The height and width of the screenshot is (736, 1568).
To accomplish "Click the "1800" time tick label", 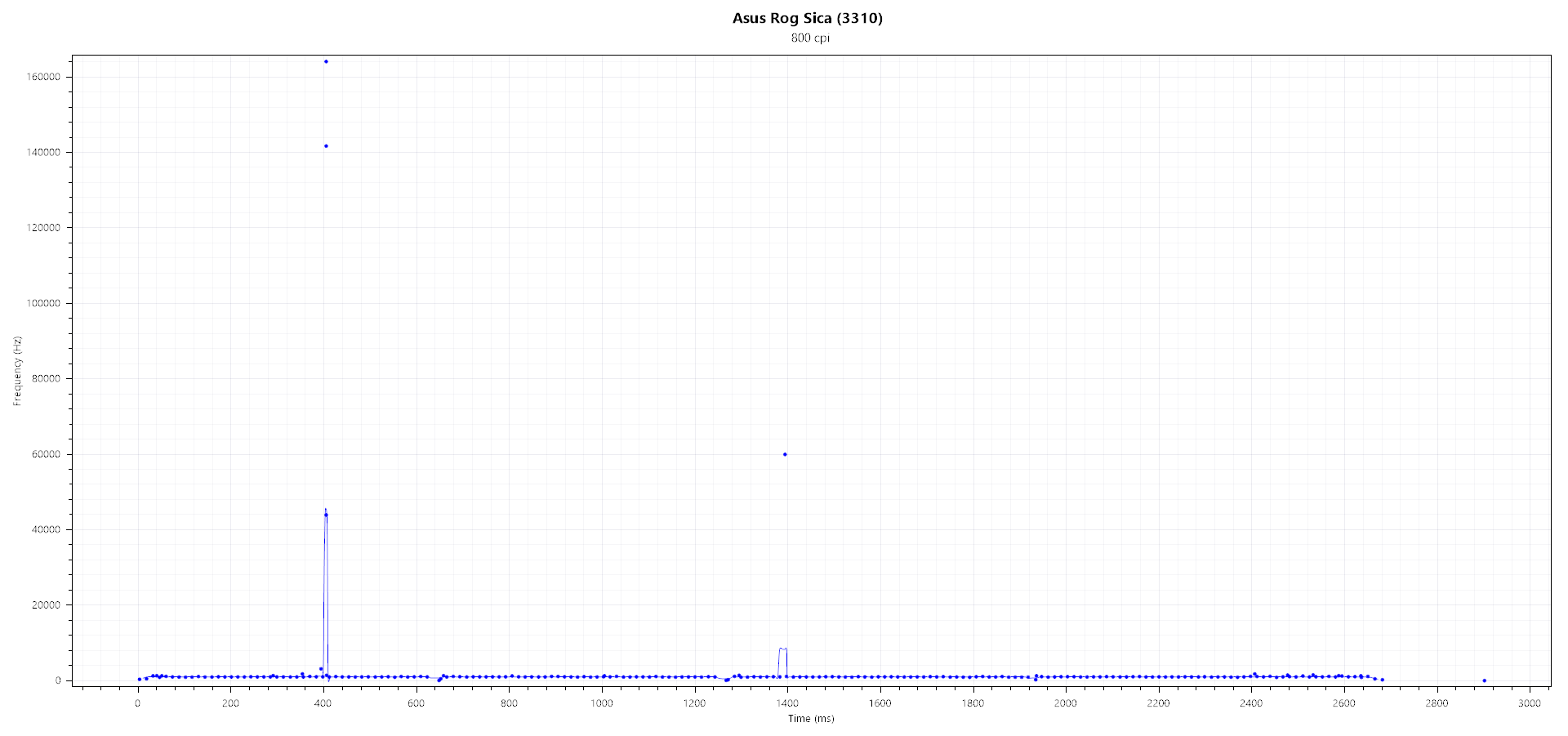I will coord(973,703).
